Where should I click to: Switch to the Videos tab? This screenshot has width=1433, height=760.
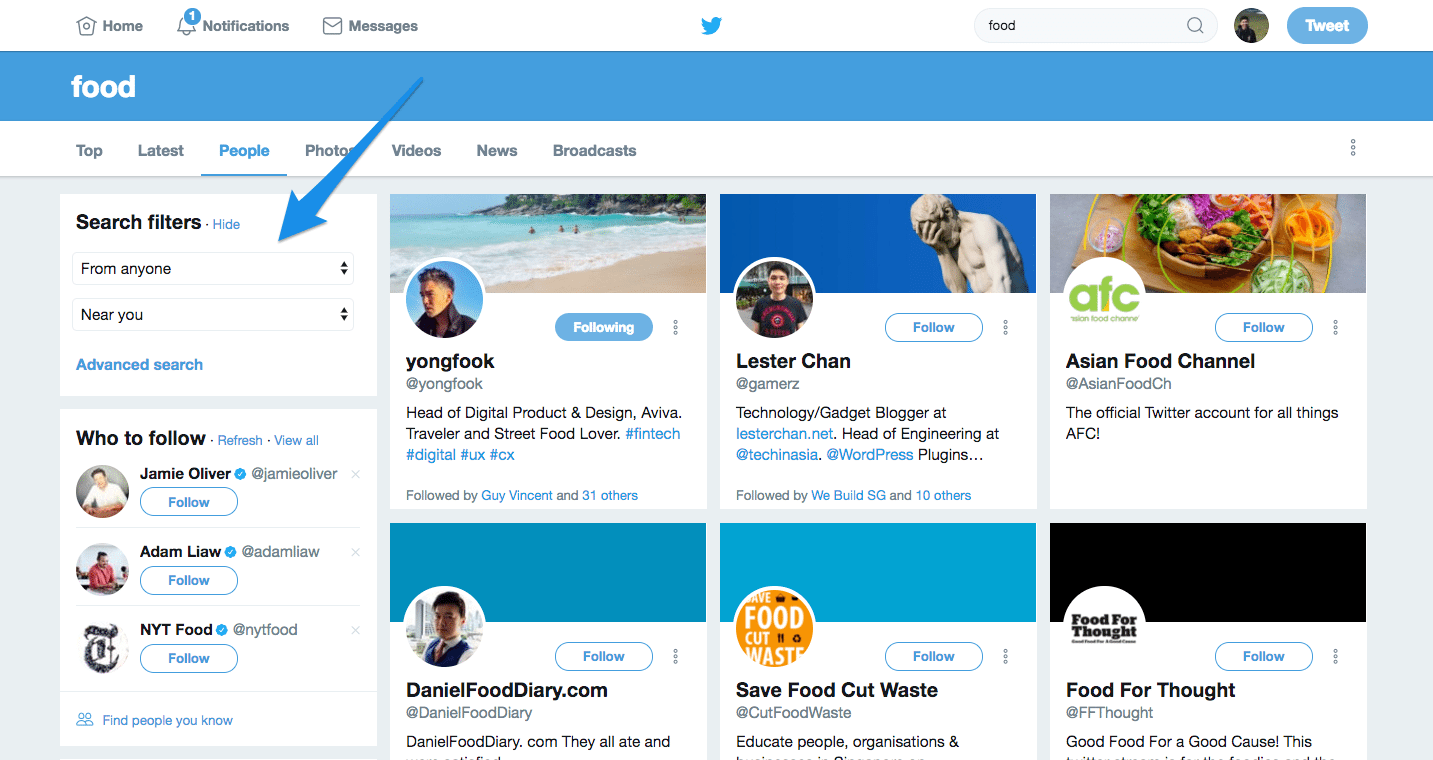coord(416,150)
